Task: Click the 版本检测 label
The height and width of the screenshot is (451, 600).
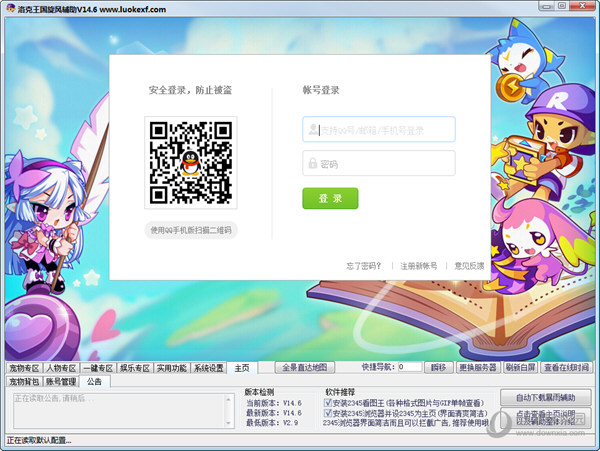Action: (x=259, y=392)
